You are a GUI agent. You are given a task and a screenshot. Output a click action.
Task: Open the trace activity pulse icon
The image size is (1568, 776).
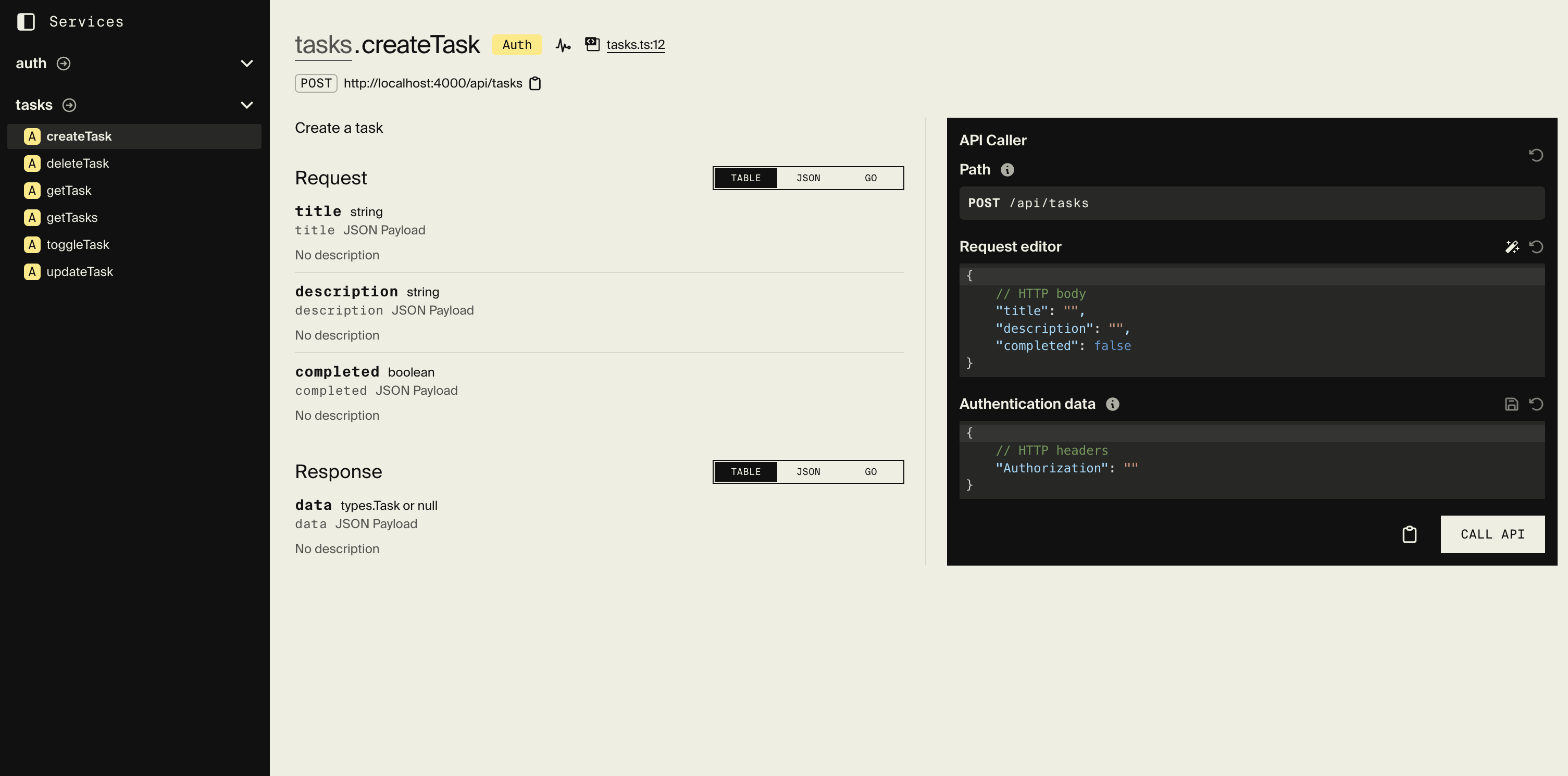(563, 45)
